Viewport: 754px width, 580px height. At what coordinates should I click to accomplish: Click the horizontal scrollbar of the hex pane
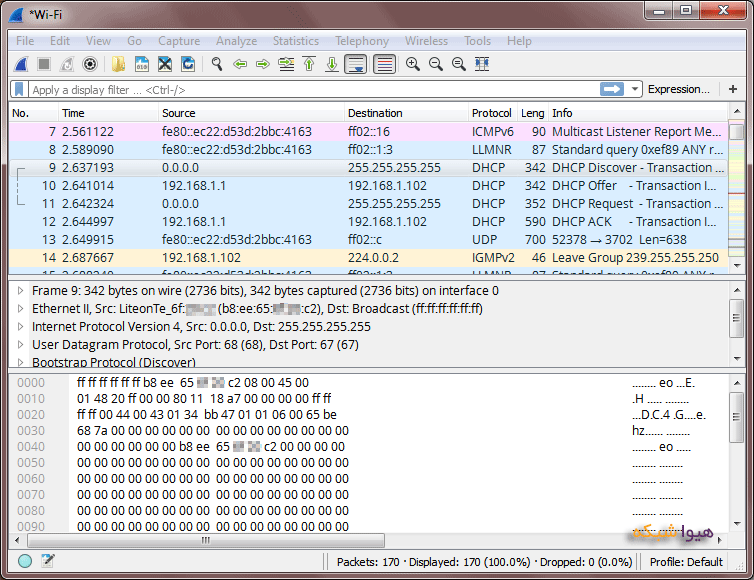coord(206,540)
